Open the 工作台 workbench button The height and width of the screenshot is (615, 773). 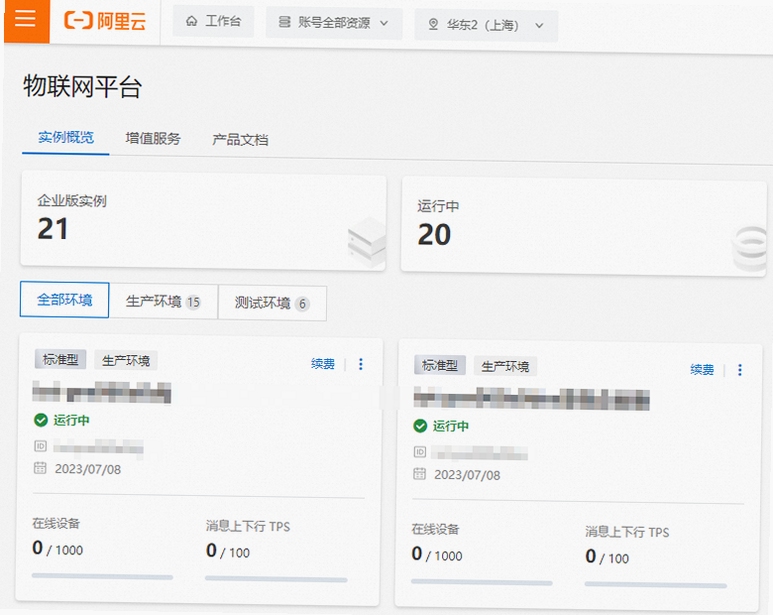coord(213,21)
